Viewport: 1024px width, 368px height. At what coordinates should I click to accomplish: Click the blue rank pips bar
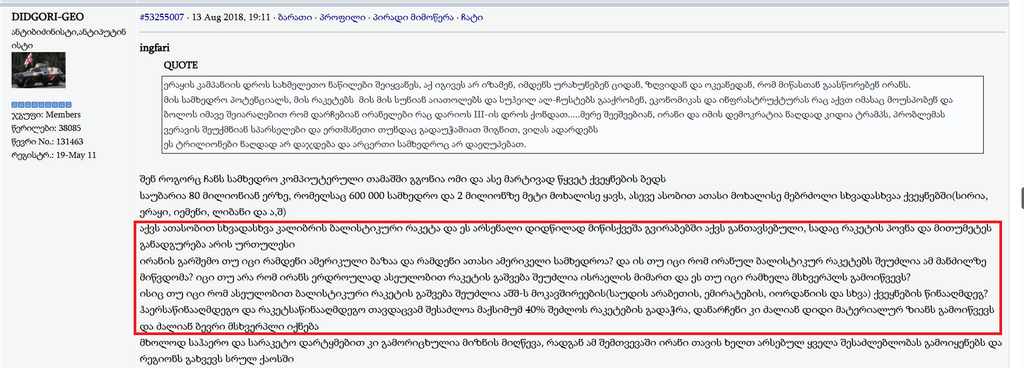pos(42,105)
